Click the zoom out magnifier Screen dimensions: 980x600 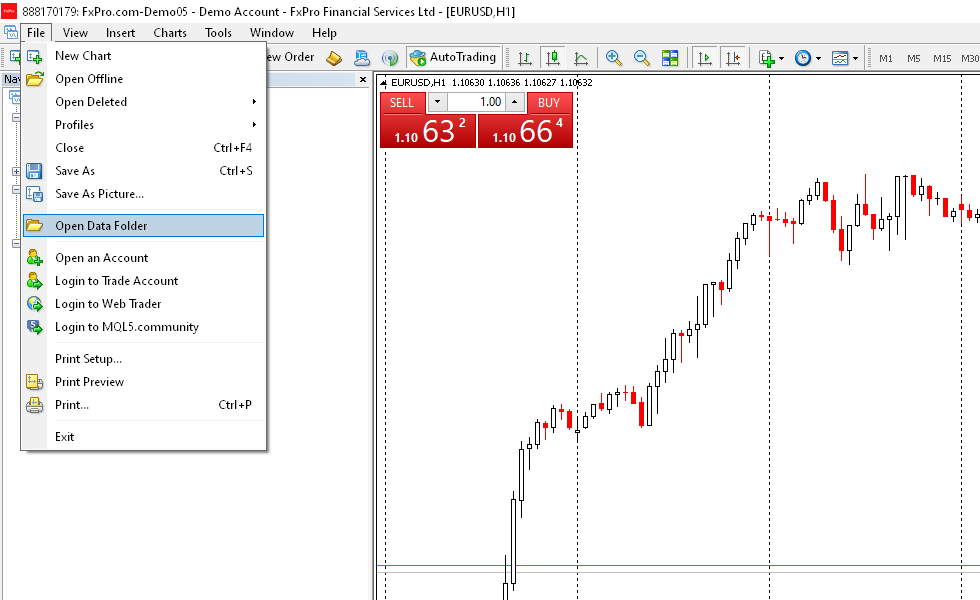pos(642,58)
